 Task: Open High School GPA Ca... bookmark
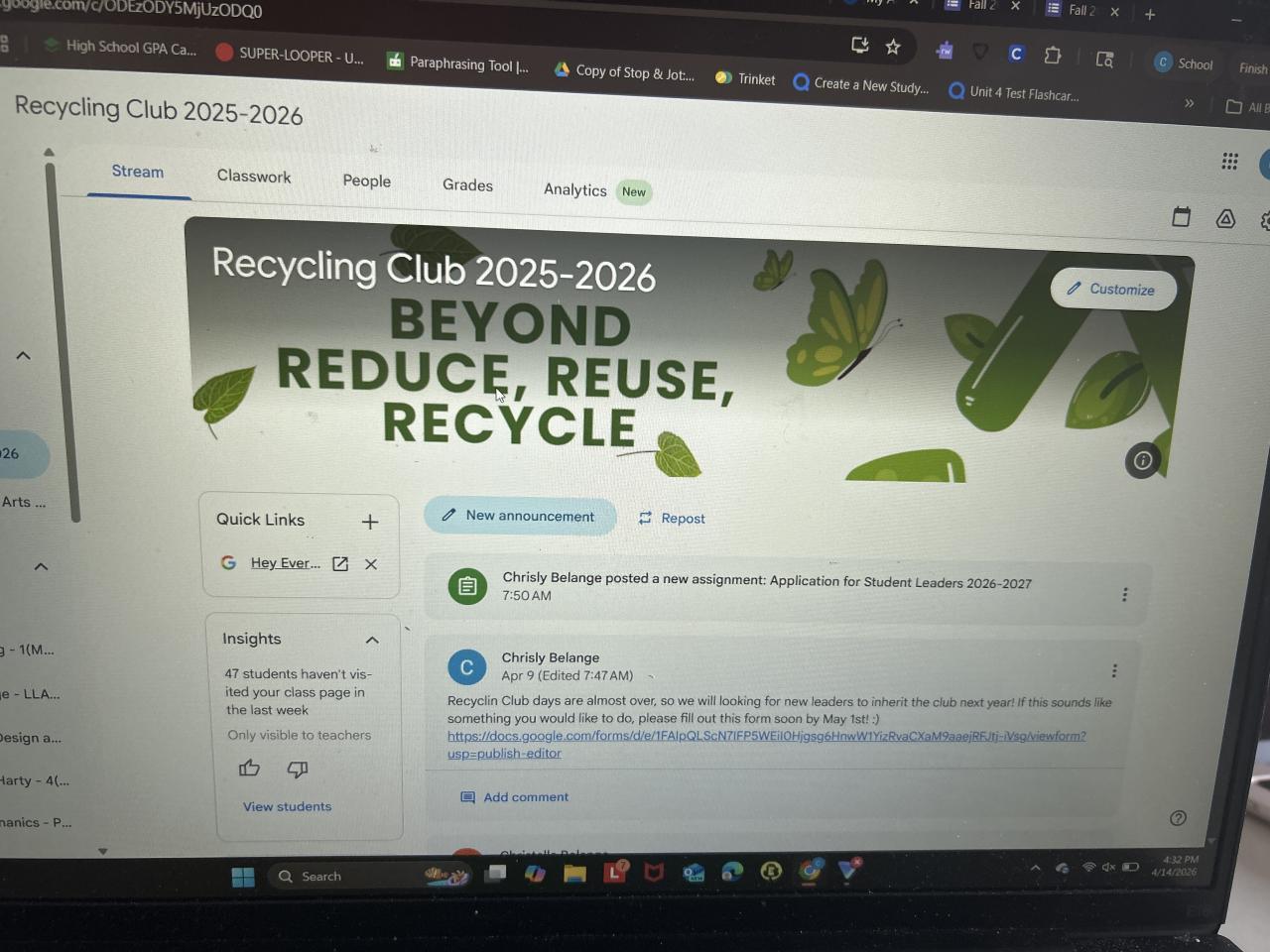(x=120, y=47)
